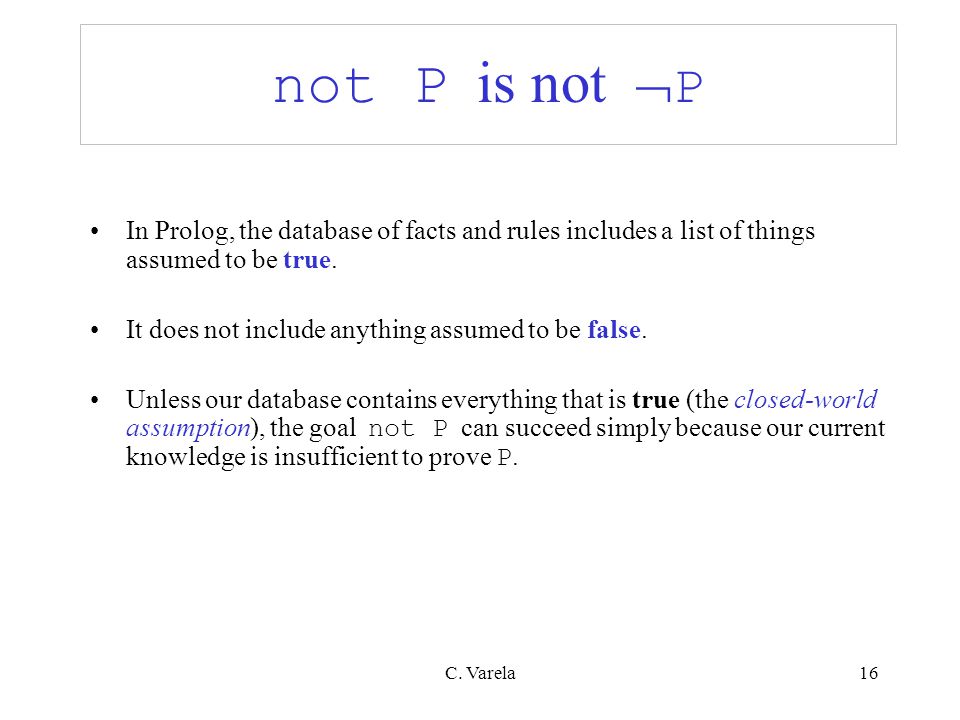Click the italic 'closed-world' text
The width and height of the screenshot is (960, 720).
coord(805,399)
